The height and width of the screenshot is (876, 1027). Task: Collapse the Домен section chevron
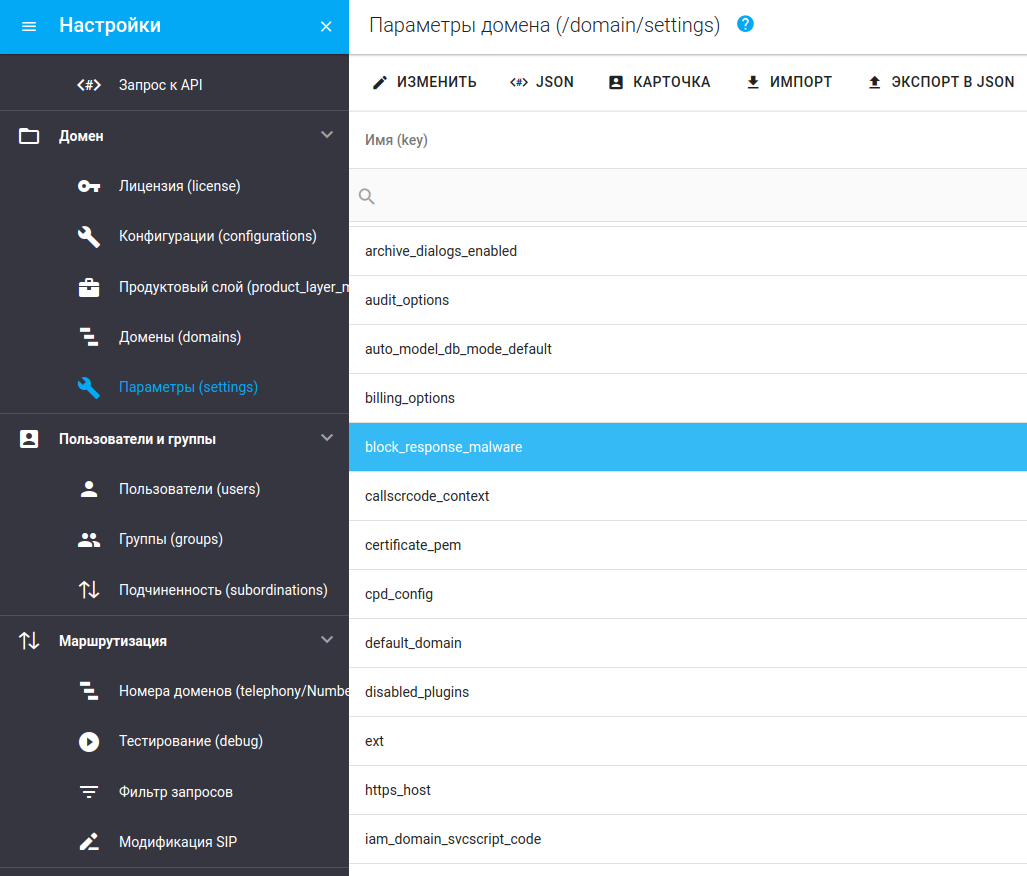click(326, 135)
